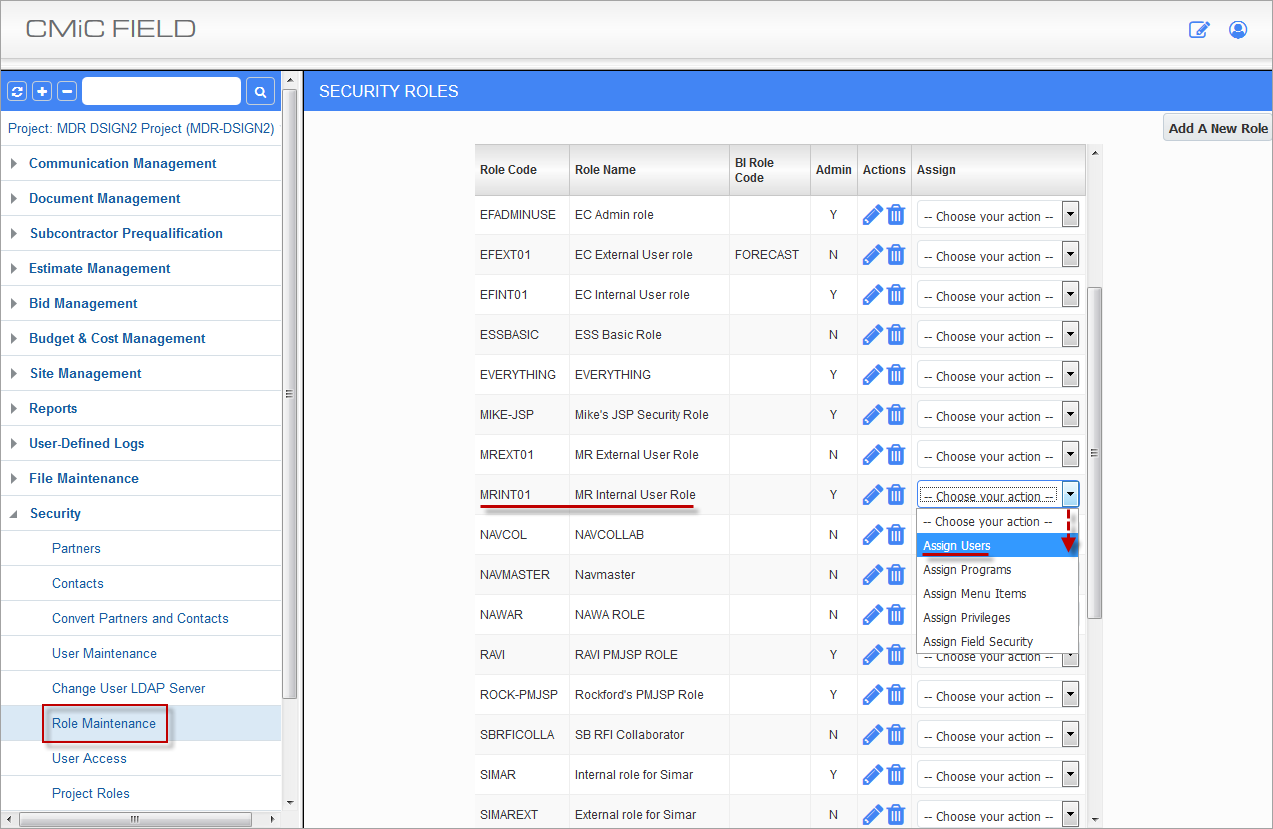Delete the EFINT01 role

(x=896, y=295)
